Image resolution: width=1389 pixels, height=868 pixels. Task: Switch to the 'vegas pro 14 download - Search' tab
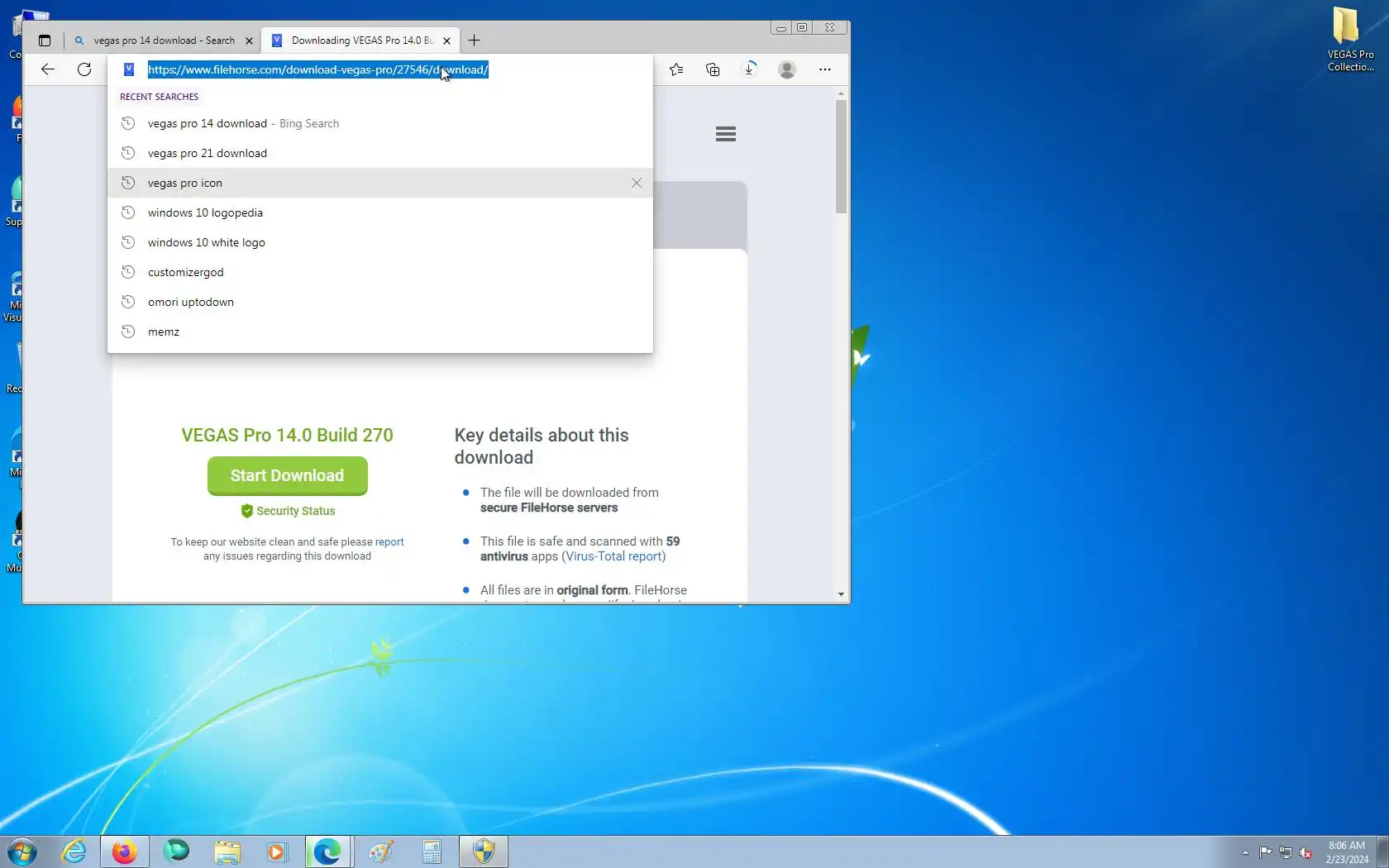[x=163, y=41]
